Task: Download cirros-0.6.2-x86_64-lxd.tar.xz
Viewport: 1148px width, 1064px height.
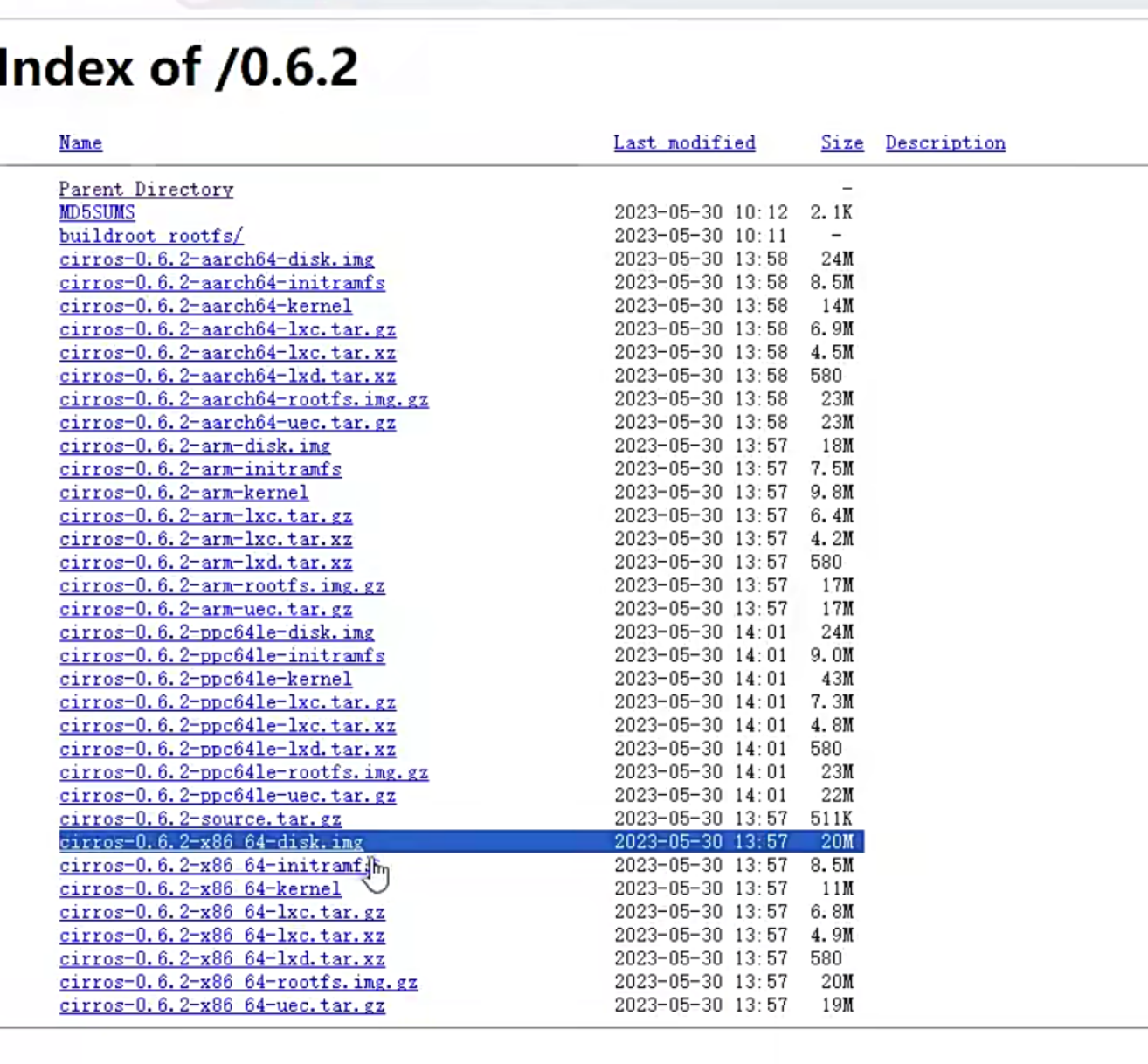Action: [x=222, y=958]
